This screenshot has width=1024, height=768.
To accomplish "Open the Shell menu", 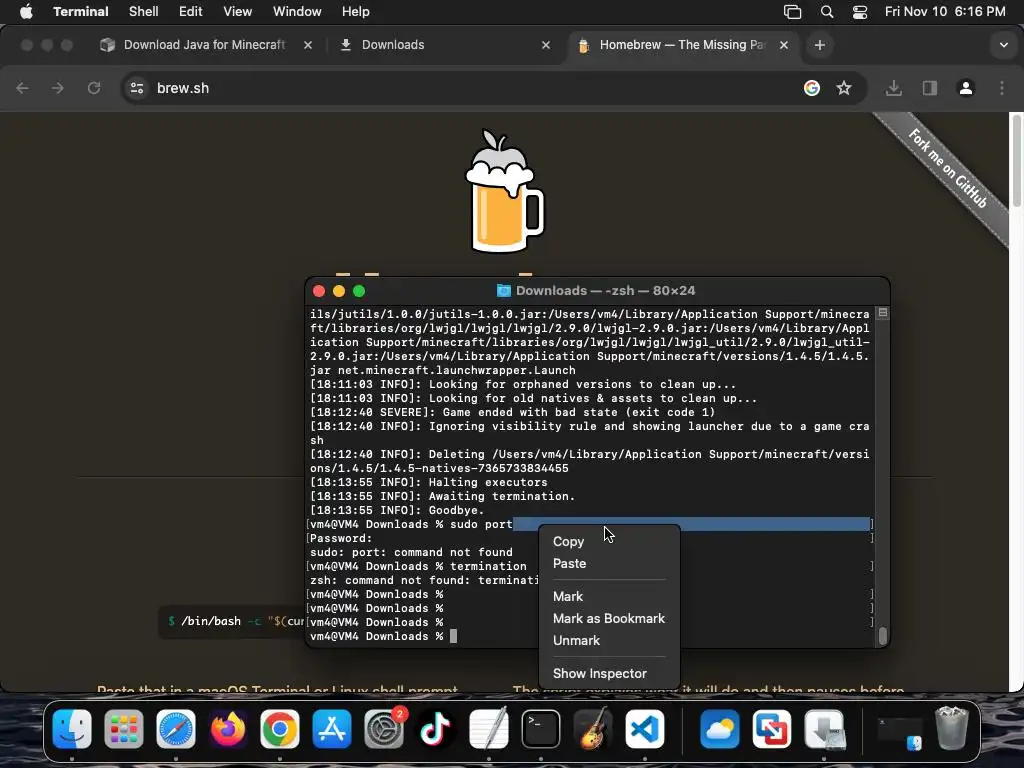I will click(x=143, y=12).
